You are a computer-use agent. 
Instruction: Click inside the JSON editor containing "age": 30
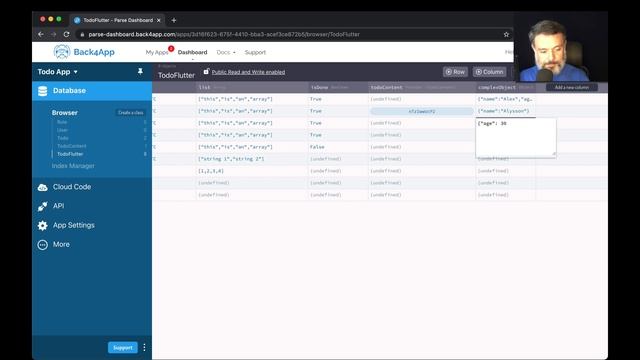point(516,137)
